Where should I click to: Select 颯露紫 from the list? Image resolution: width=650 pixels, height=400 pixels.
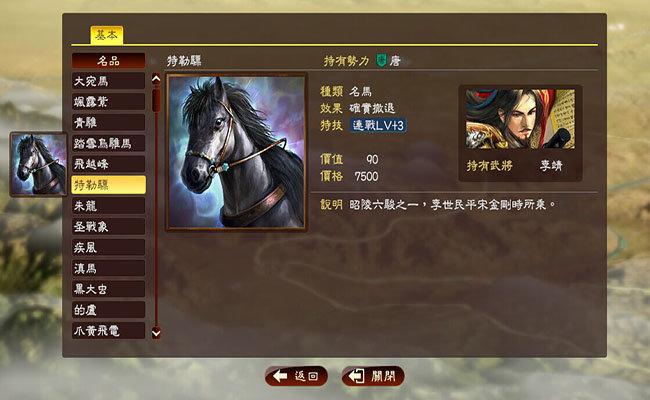pyautogui.click(x=108, y=102)
